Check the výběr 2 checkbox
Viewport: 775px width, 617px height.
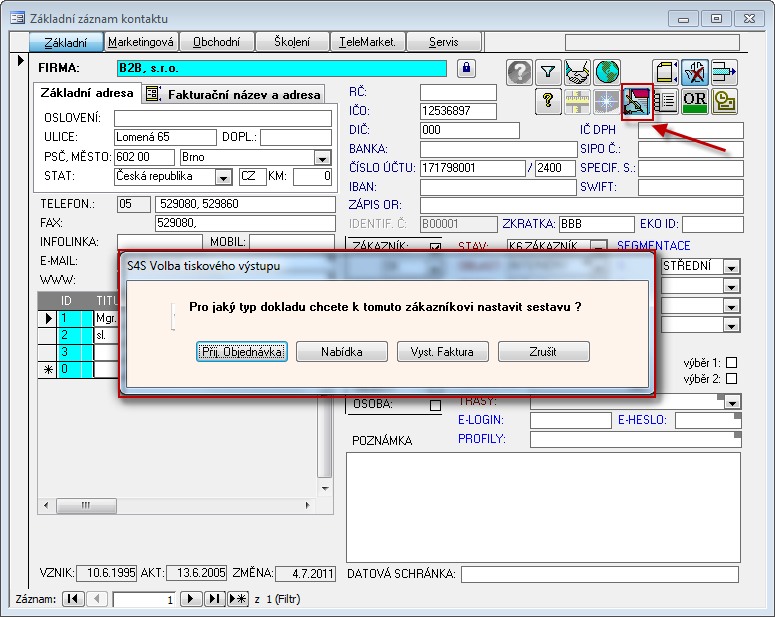tap(732, 379)
